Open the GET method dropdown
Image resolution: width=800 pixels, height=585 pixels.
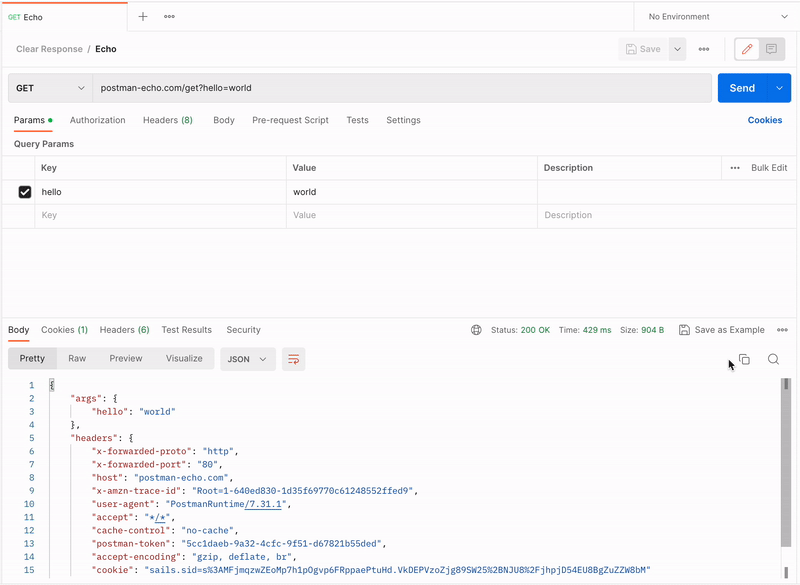[50, 88]
